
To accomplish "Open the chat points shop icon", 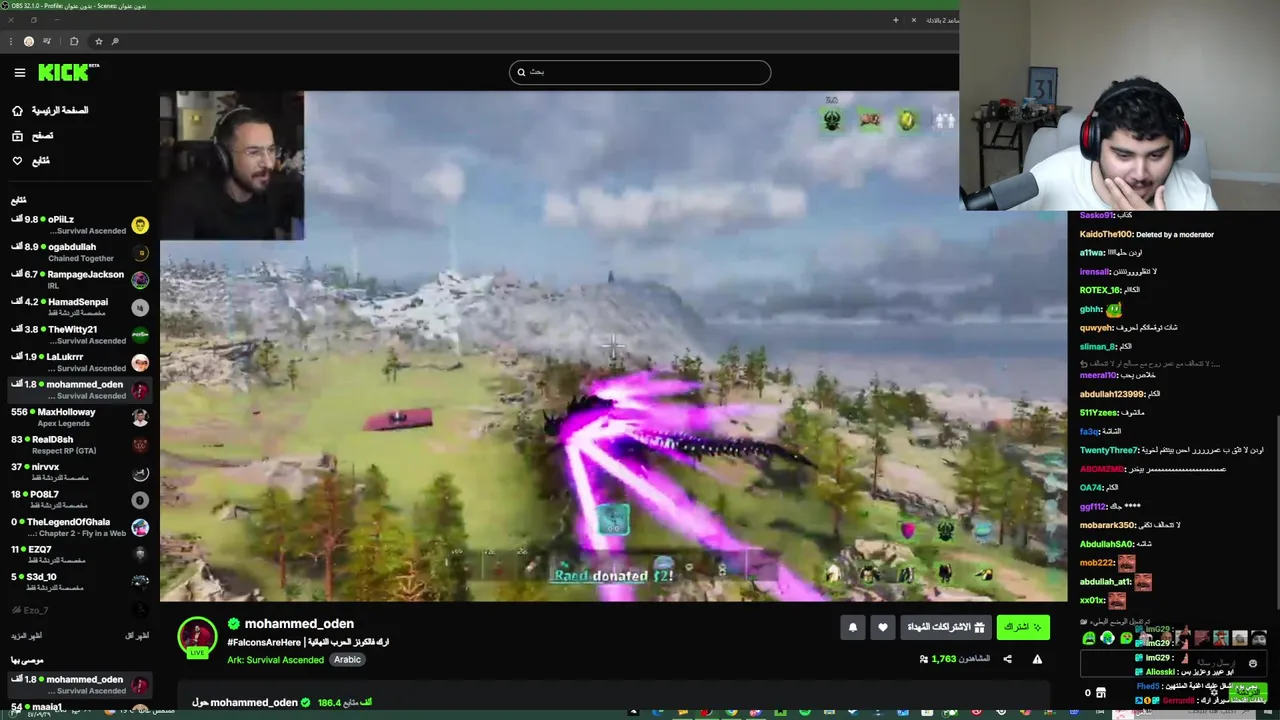I will point(1101,692).
